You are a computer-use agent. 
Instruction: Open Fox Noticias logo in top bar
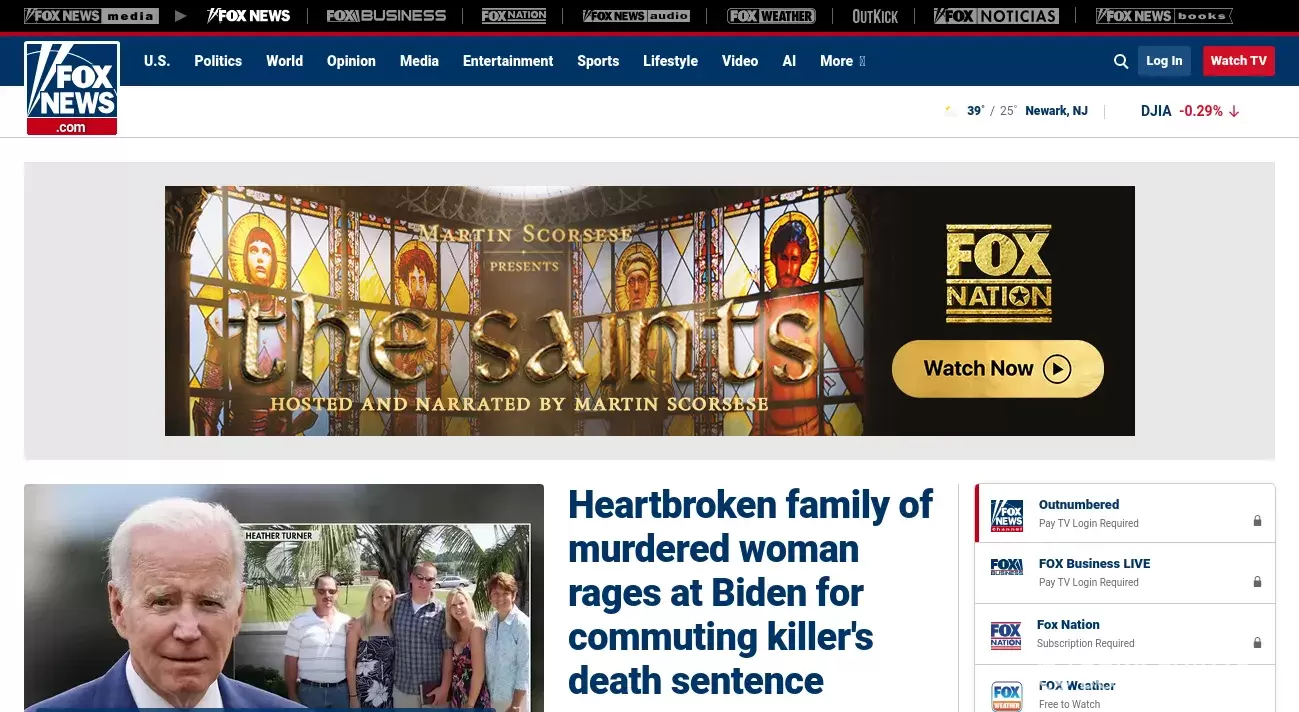[996, 16]
